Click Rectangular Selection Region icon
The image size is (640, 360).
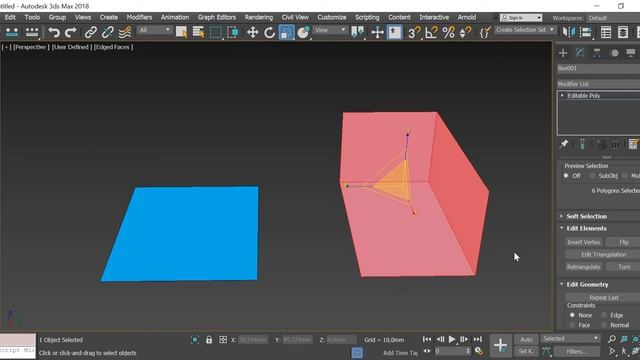pos(216,32)
